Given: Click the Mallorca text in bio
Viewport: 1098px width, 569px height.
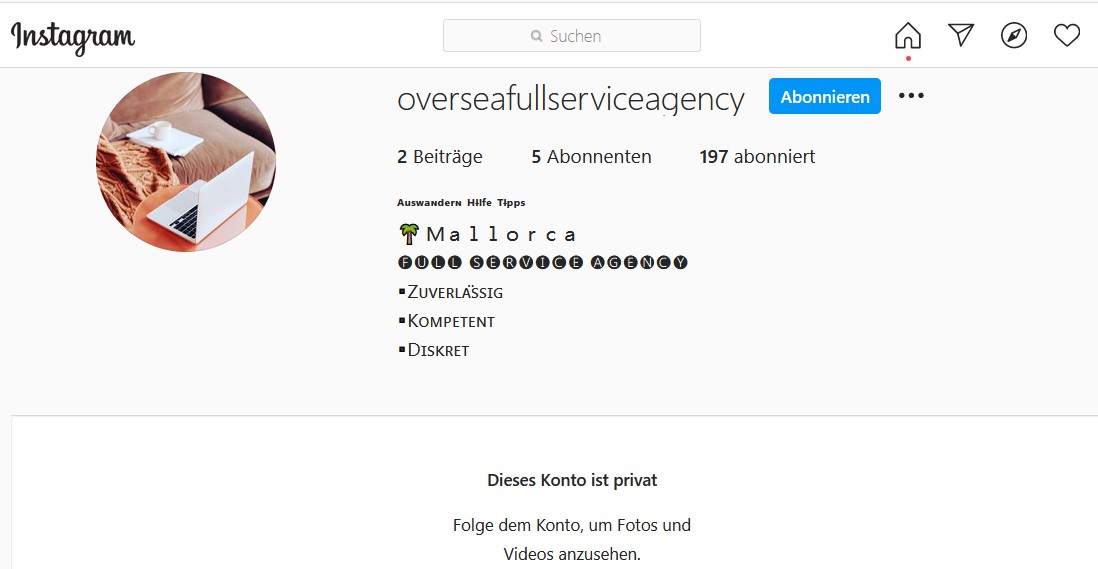Looking at the screenshot, I should [501, 234].
